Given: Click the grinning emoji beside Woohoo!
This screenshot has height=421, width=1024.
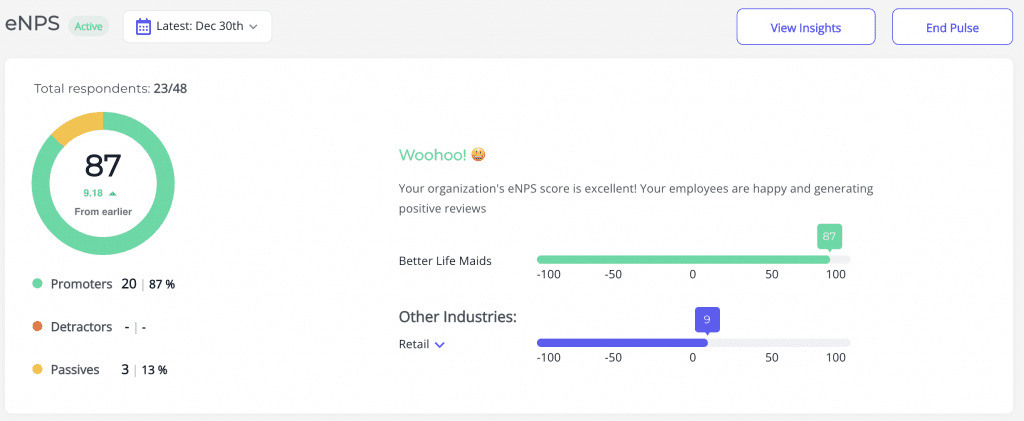Looking at the screenshot, I should tap(478, 155).
